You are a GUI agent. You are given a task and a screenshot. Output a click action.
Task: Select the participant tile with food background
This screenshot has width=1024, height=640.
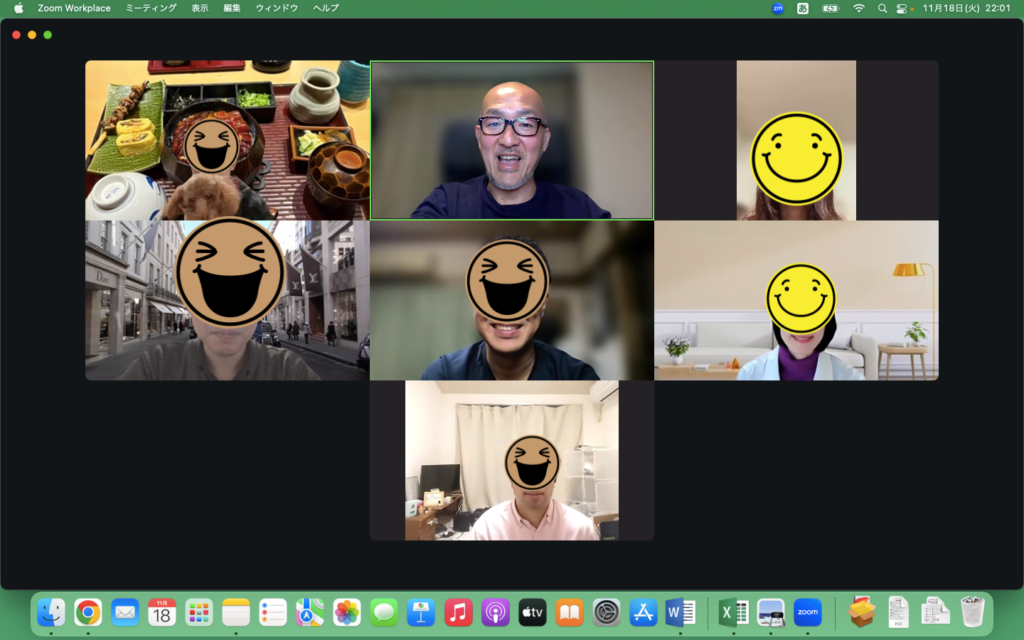click(x=227, y=140)
